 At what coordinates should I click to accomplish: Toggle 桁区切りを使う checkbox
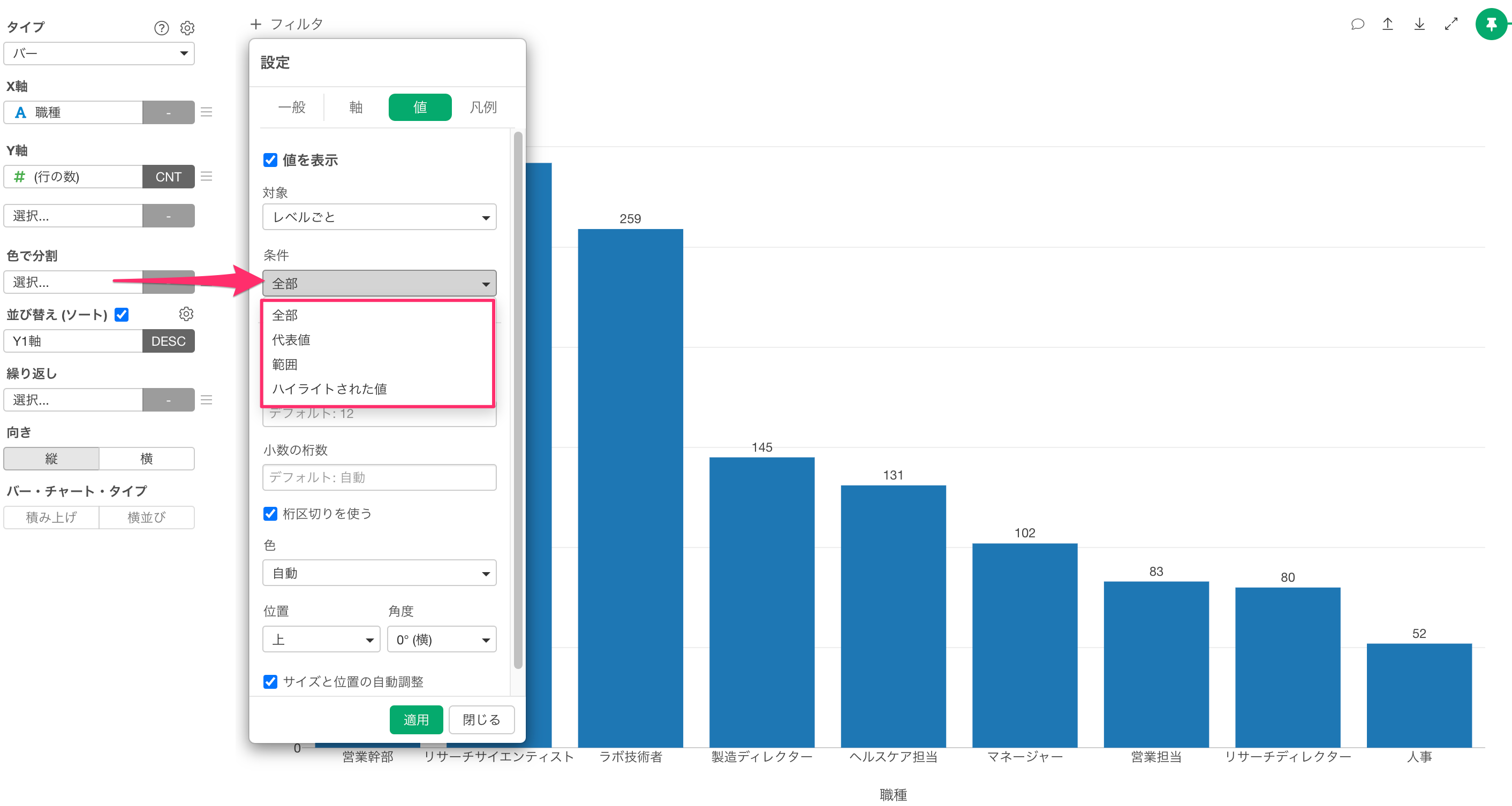(270, 513)
